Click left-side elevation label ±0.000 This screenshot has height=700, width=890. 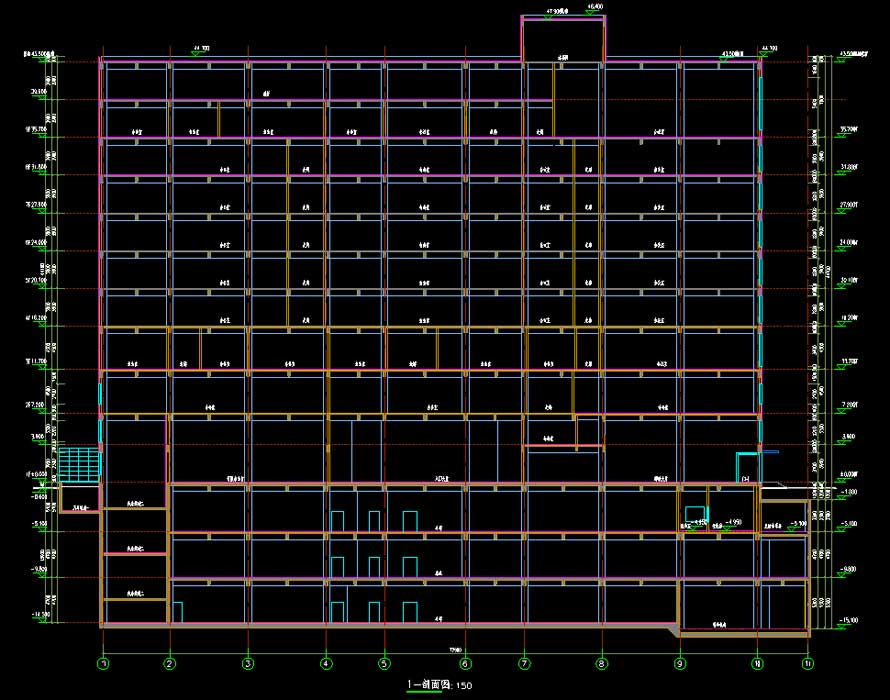tap(36, 474)
